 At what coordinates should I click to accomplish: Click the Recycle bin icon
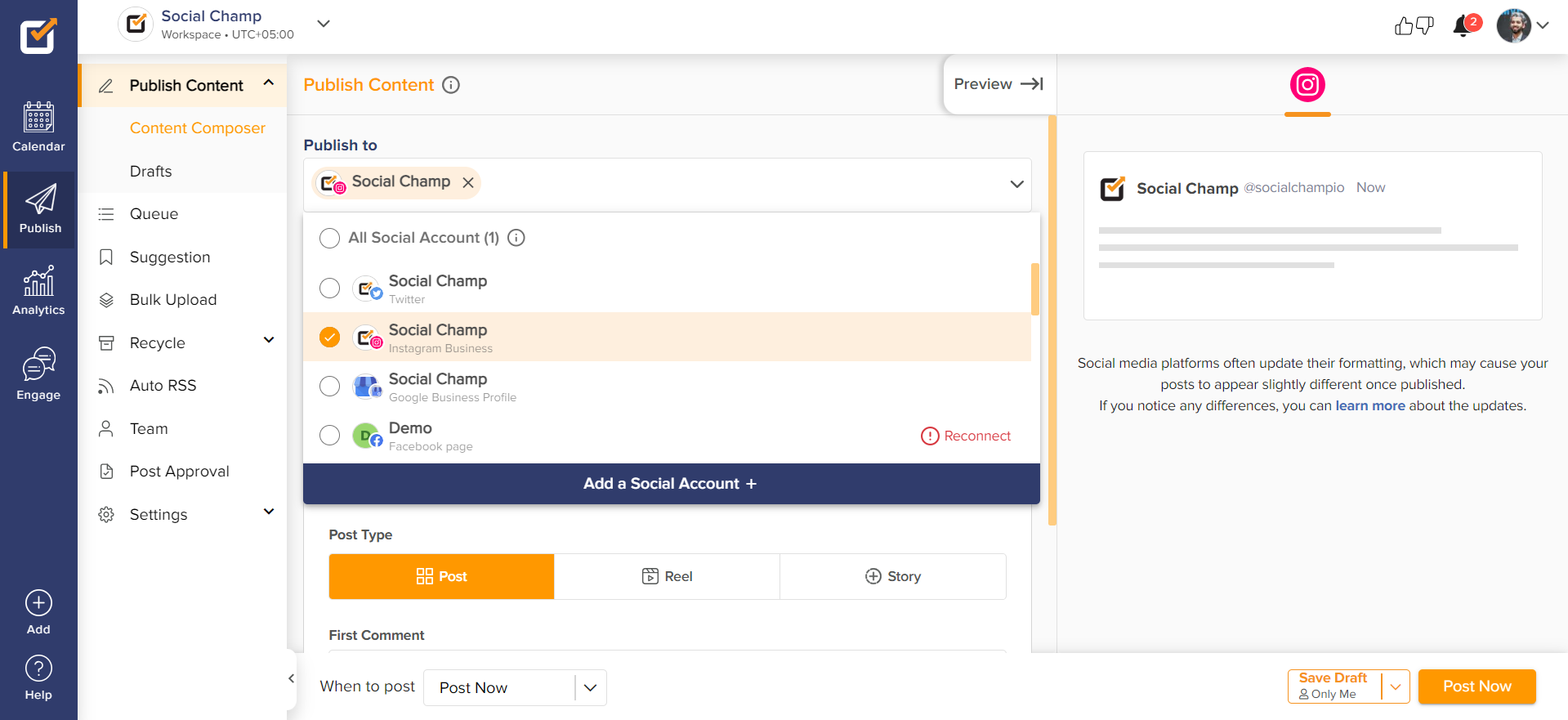click(x=106, y=343)
